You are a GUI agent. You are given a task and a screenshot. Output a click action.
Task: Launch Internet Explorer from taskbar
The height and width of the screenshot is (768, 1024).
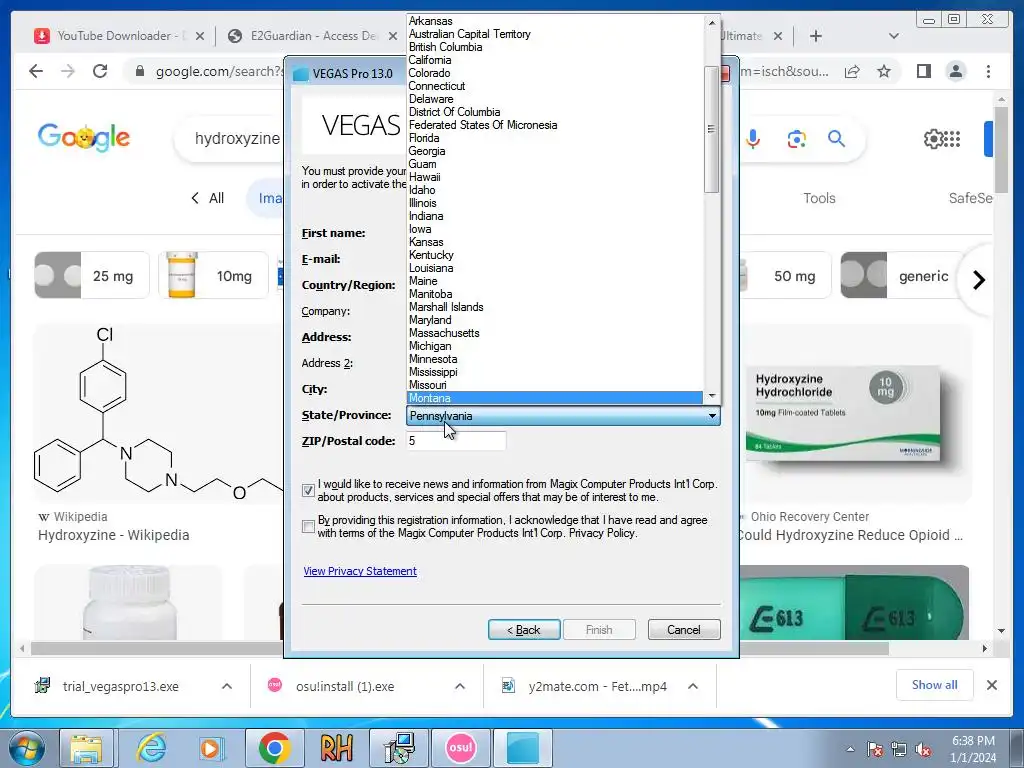pos(151,748)
